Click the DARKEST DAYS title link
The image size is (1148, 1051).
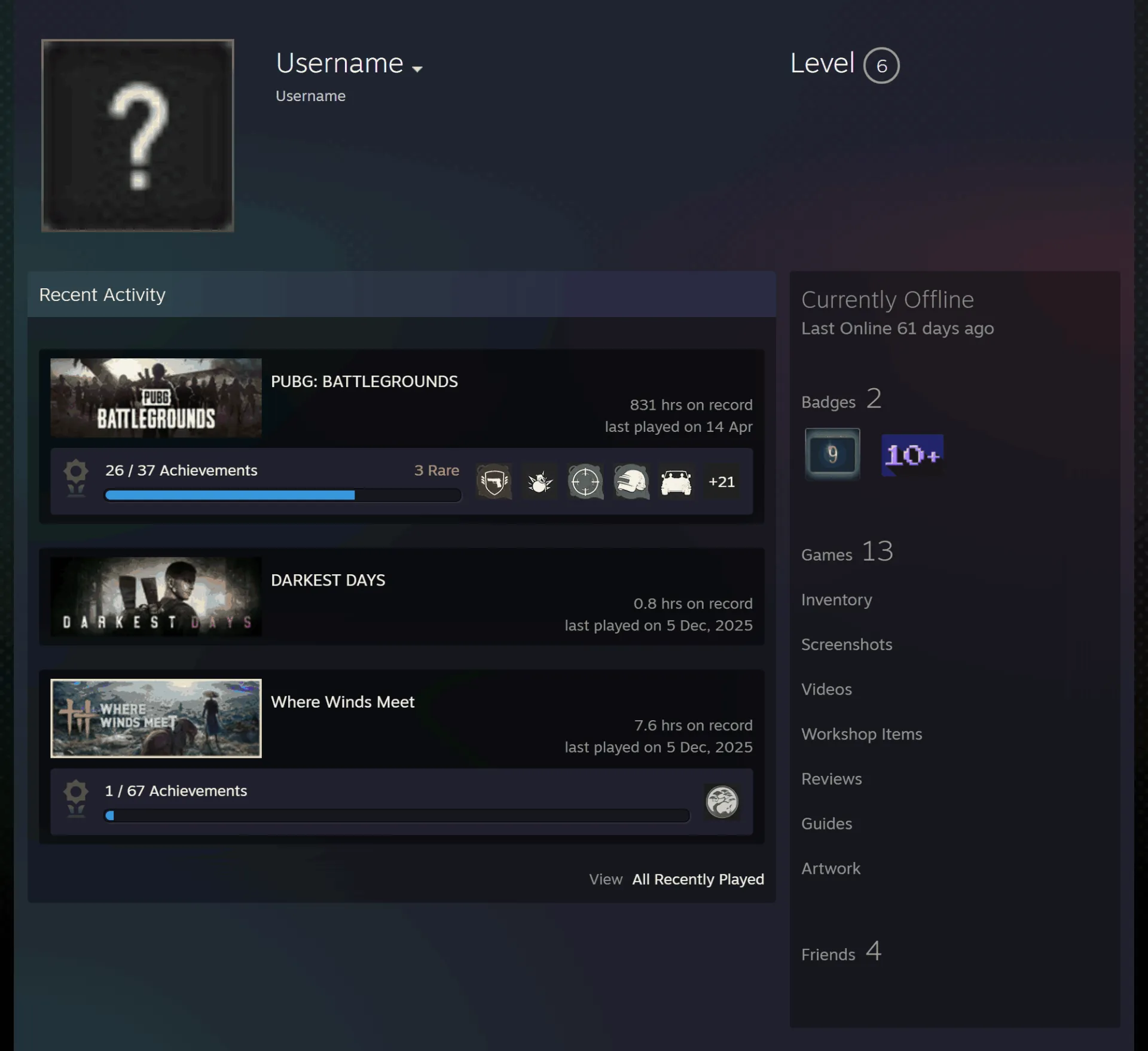[x=328, y=580]
